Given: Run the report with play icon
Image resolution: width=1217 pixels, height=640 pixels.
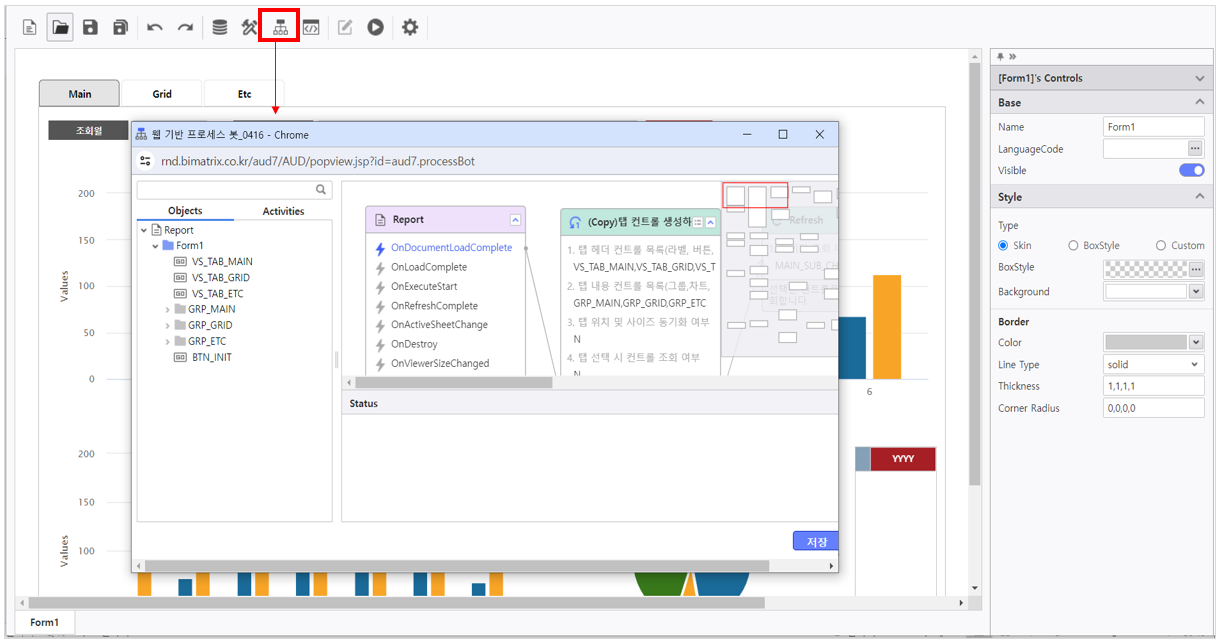Looking at the screenshot, I should pos(375,28).
